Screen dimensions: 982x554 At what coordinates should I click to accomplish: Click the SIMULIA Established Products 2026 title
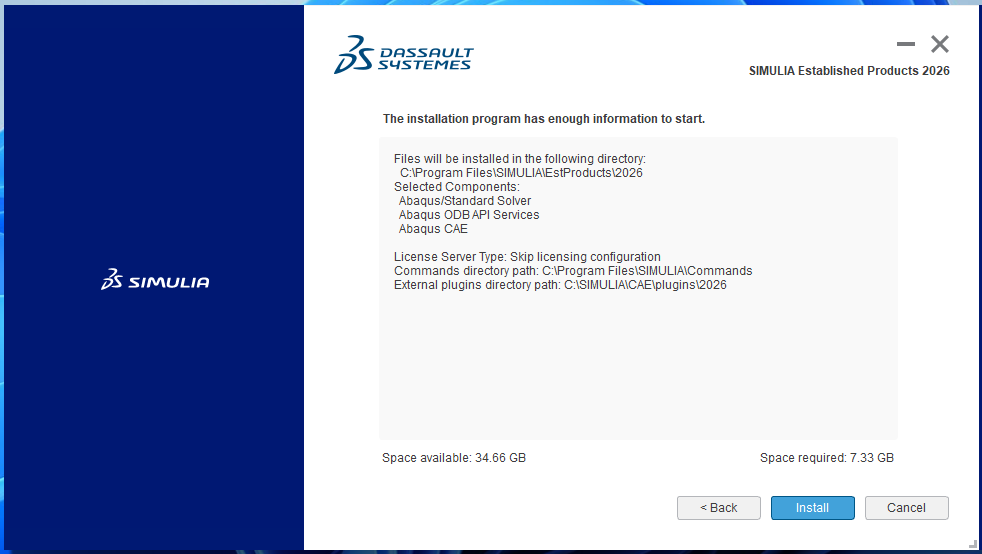point(849,71)
